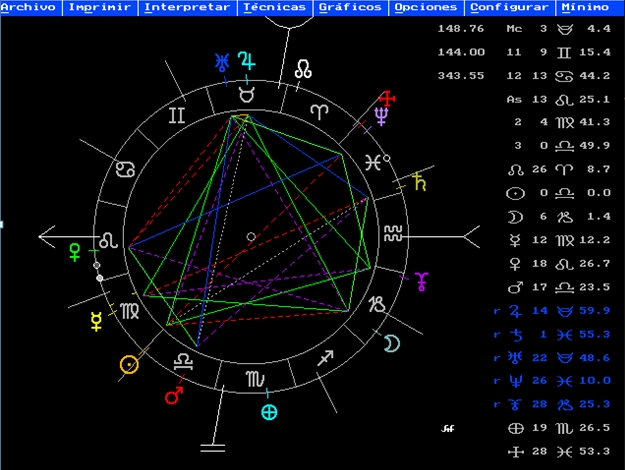The image size is (625, 470).
Task: Click the yellow Saturn symbol on chart
Action: [419, 182]
